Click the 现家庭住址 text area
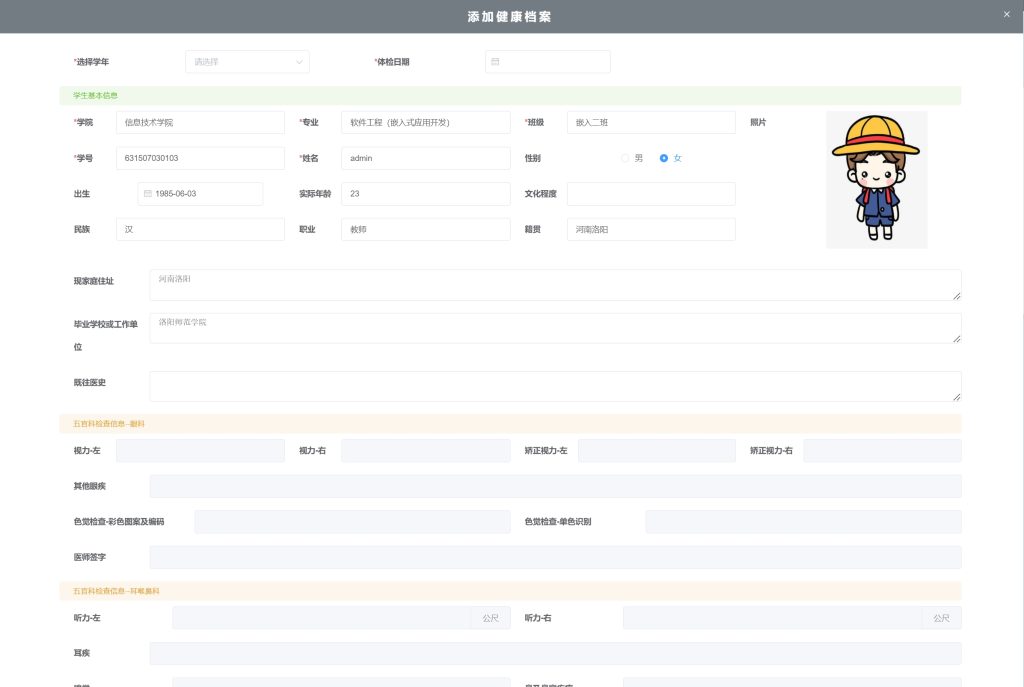Image resolution: width=1024 pixels, height=687 pixels. [555, 285]
